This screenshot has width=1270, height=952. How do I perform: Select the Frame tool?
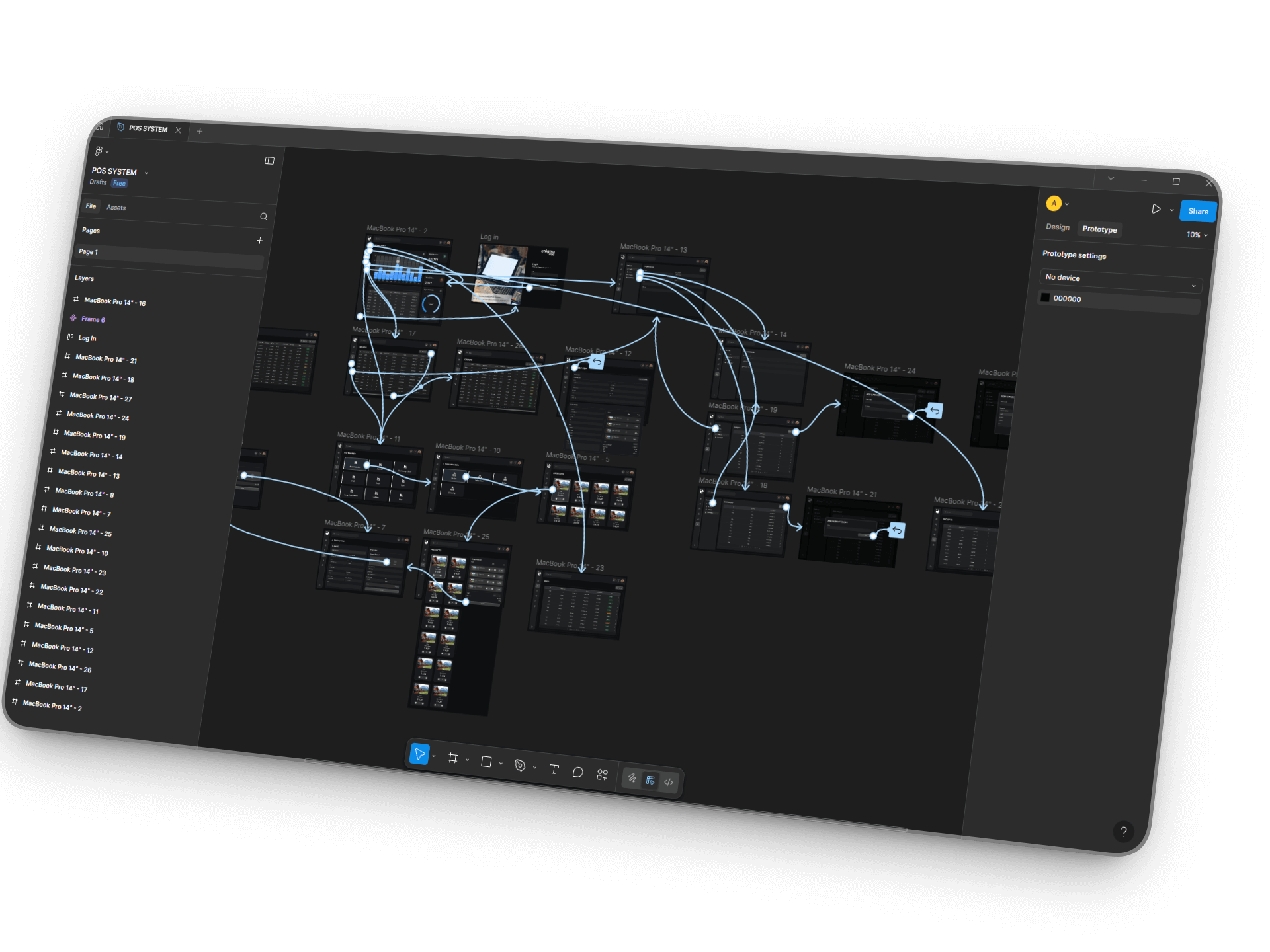tap(452, 758)
